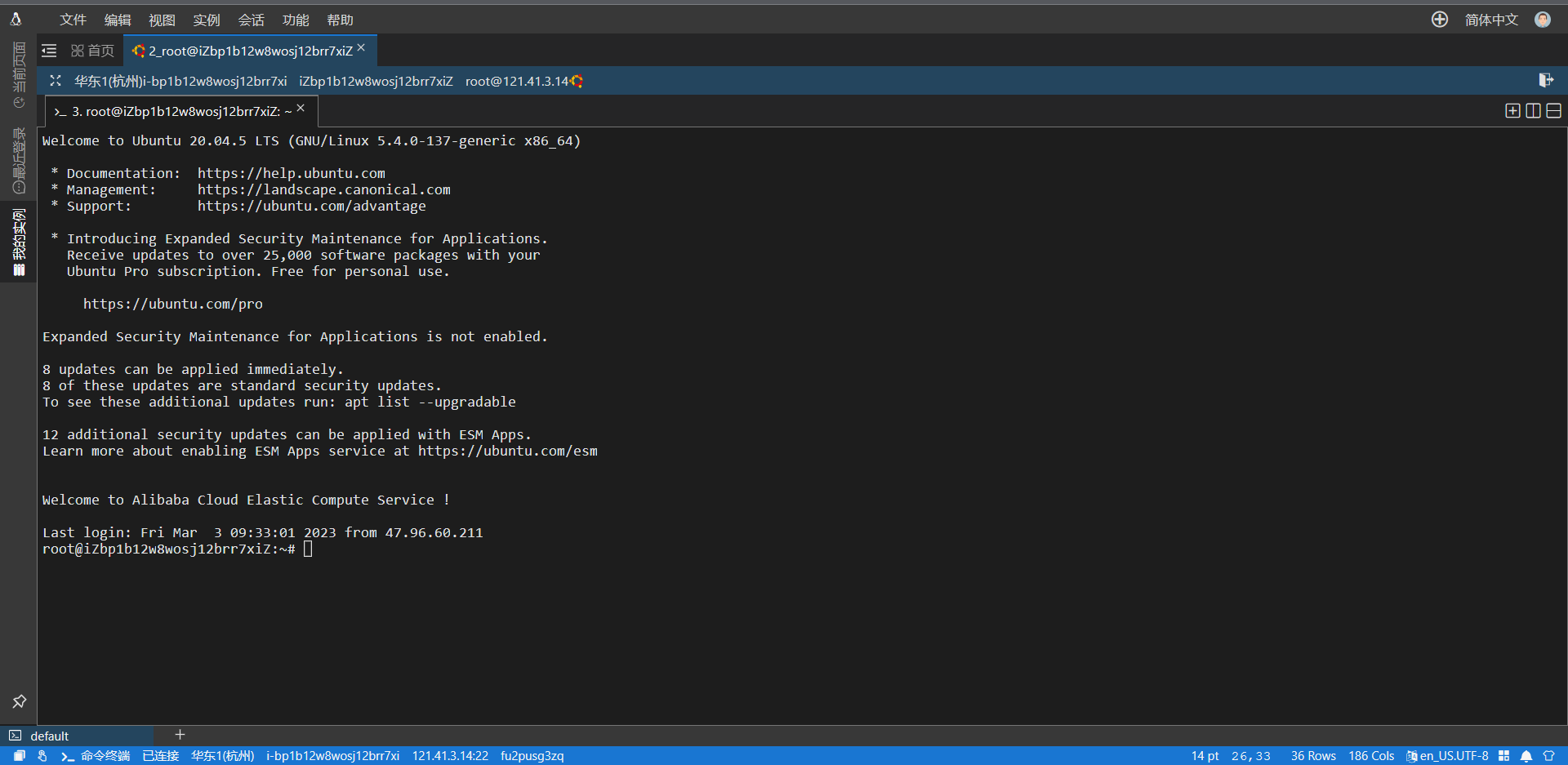Click fu2pusg3zq in status bar
1568x765 pixels.
[x=532, y=756]
